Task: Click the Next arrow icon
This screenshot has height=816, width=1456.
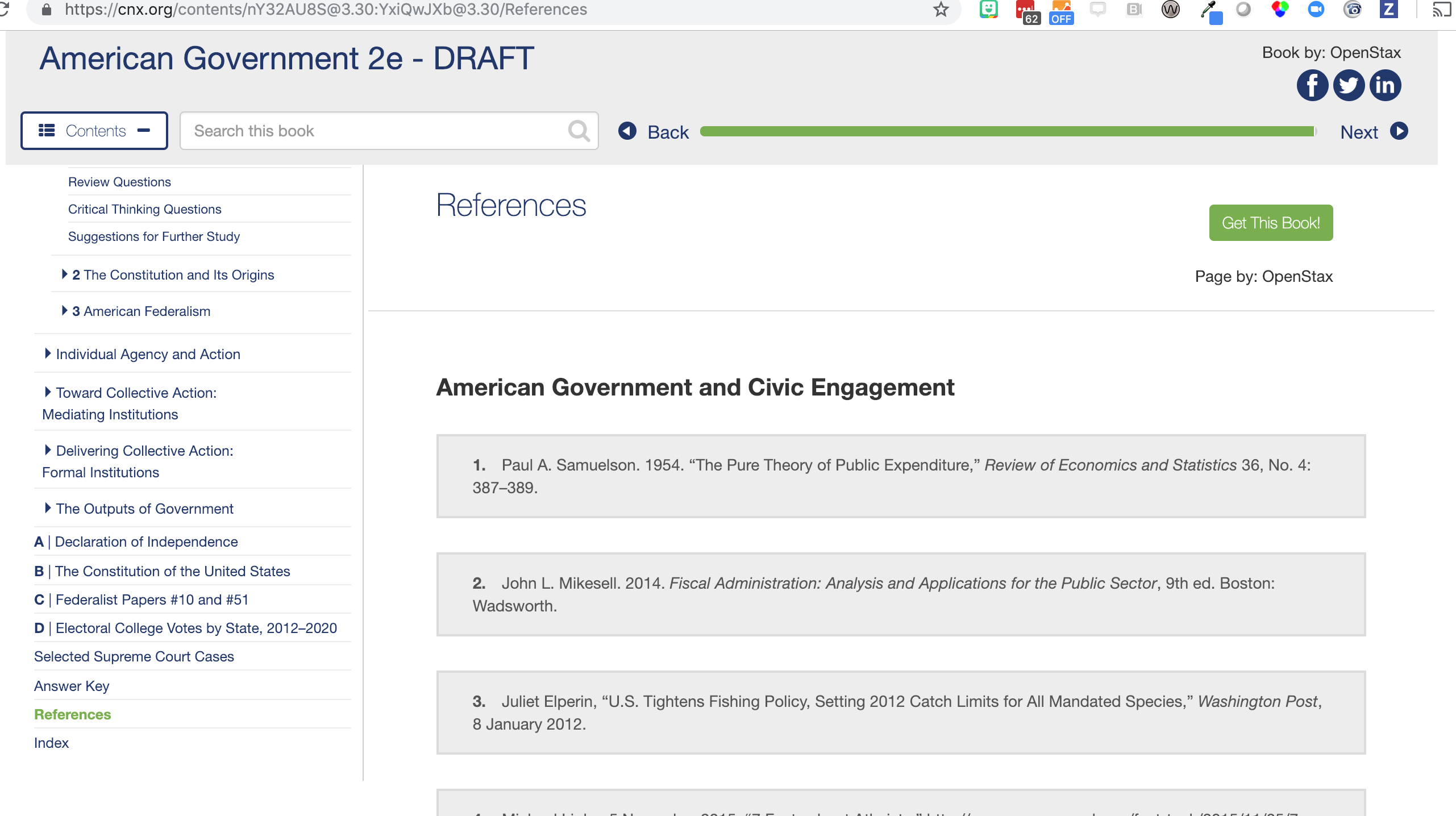Action: (x=1399, y=131)
